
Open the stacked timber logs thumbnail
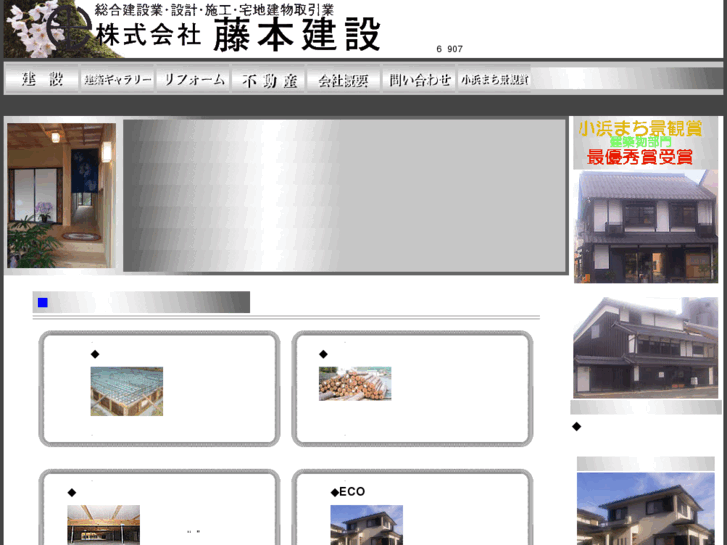pos(355,384)
